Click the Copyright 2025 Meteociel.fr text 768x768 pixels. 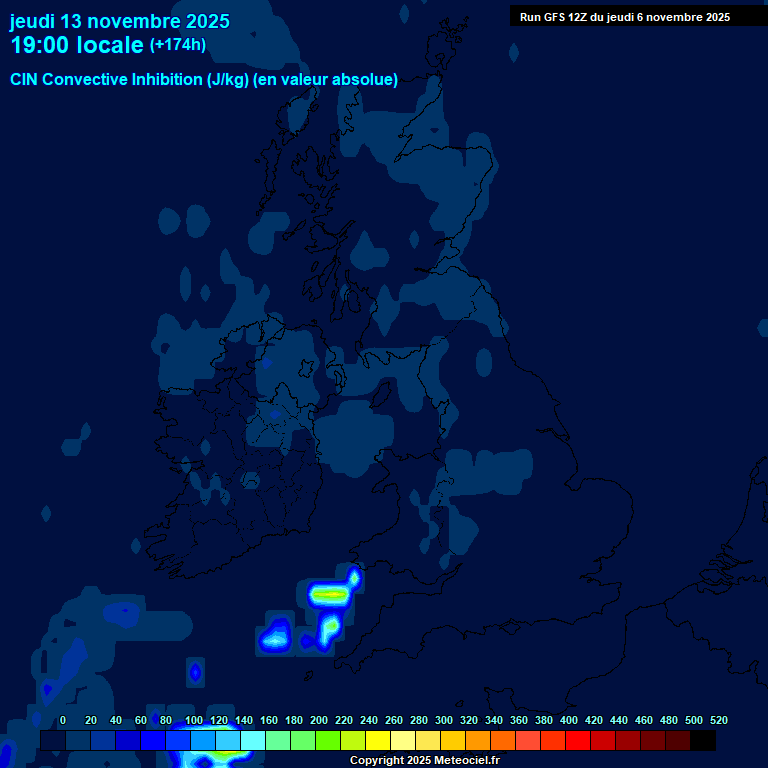tap(424, 761)
